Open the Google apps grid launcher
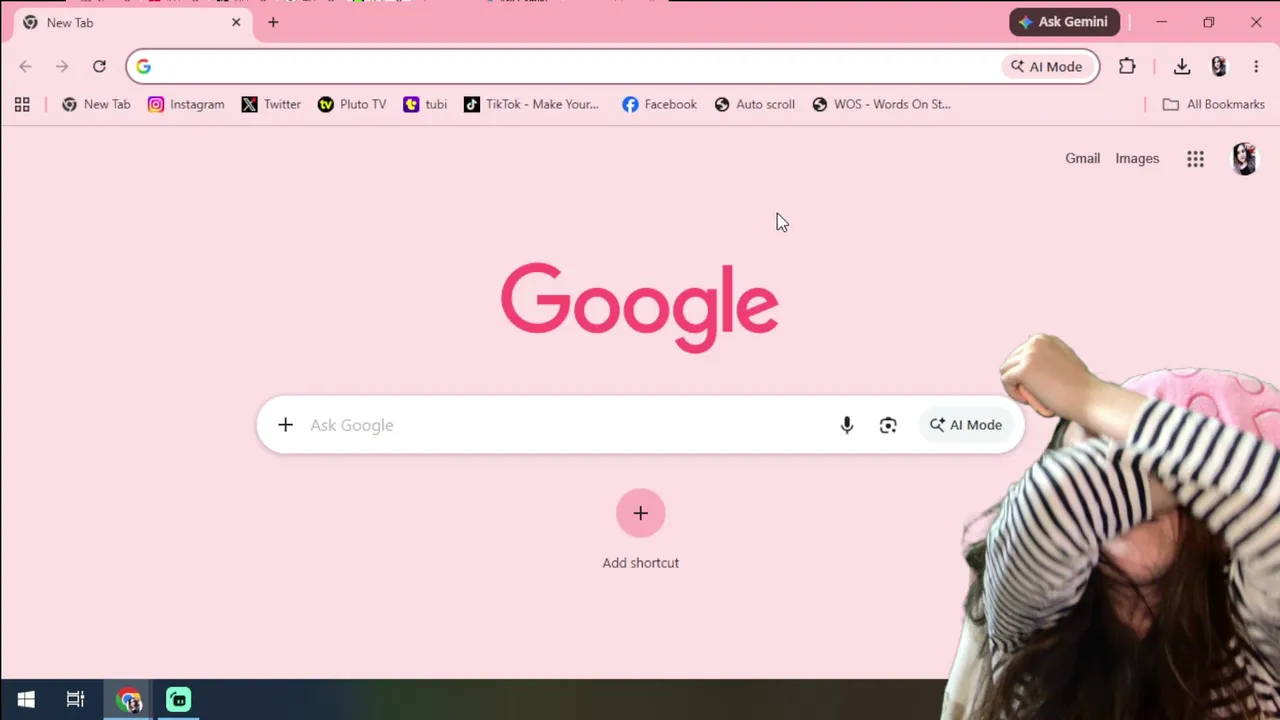Image resolution: width=1280 pixels, height=720 pixels. coord(1195,159)
